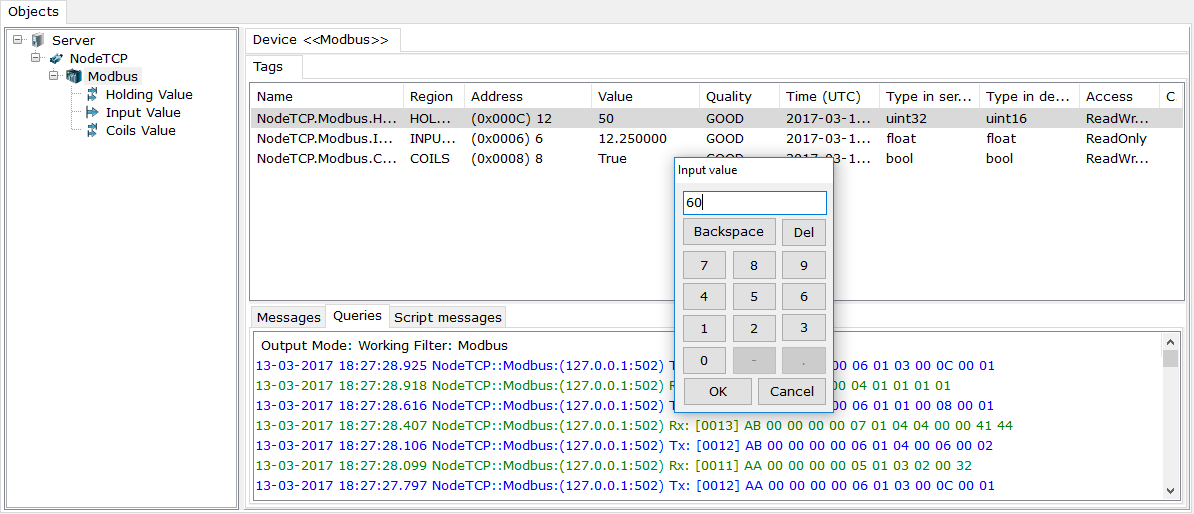Sort by the Quality column header
Viewport: 1194px width, 514px height.
739,97
